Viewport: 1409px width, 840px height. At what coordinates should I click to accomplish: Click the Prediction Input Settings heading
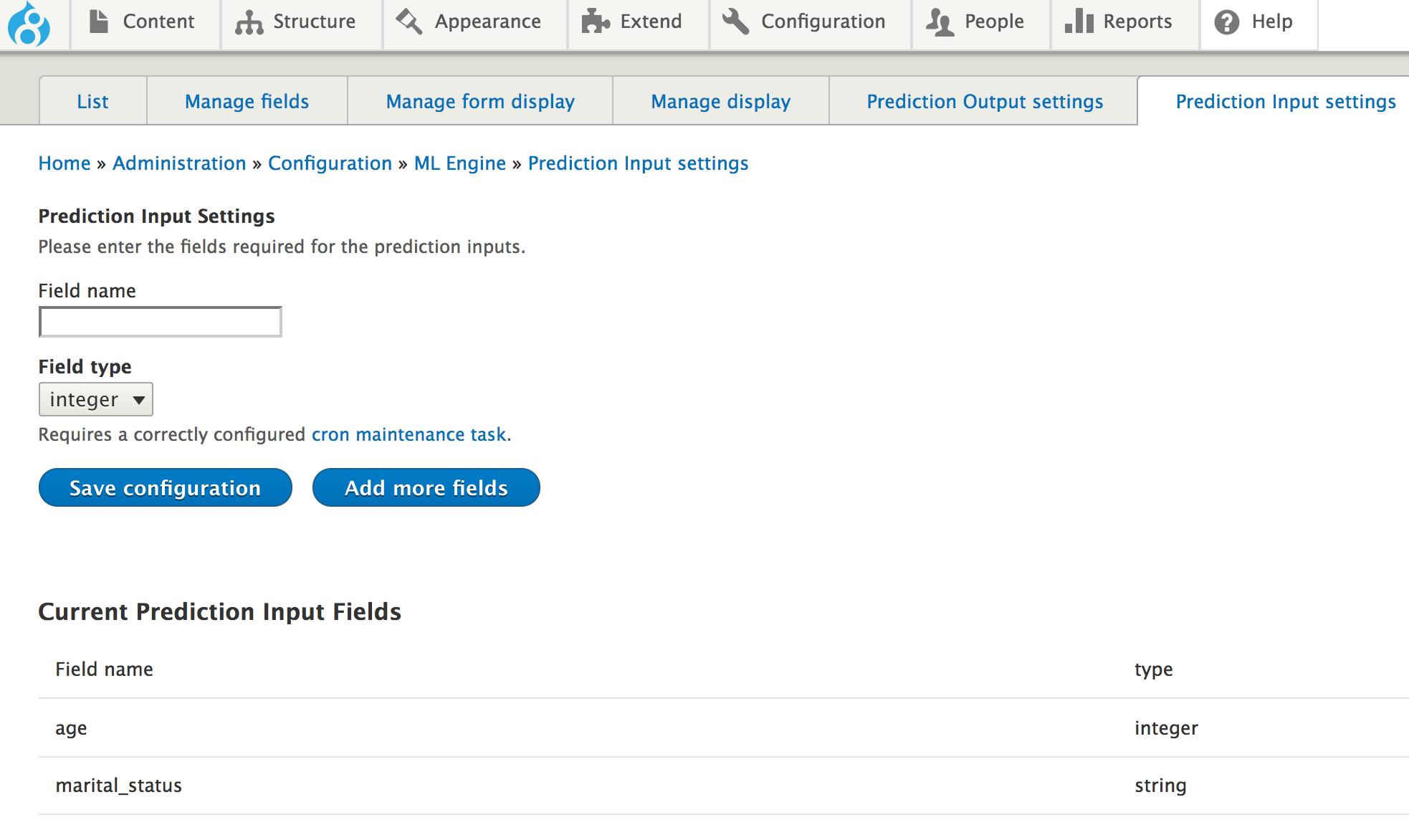(x=157, y=216)
